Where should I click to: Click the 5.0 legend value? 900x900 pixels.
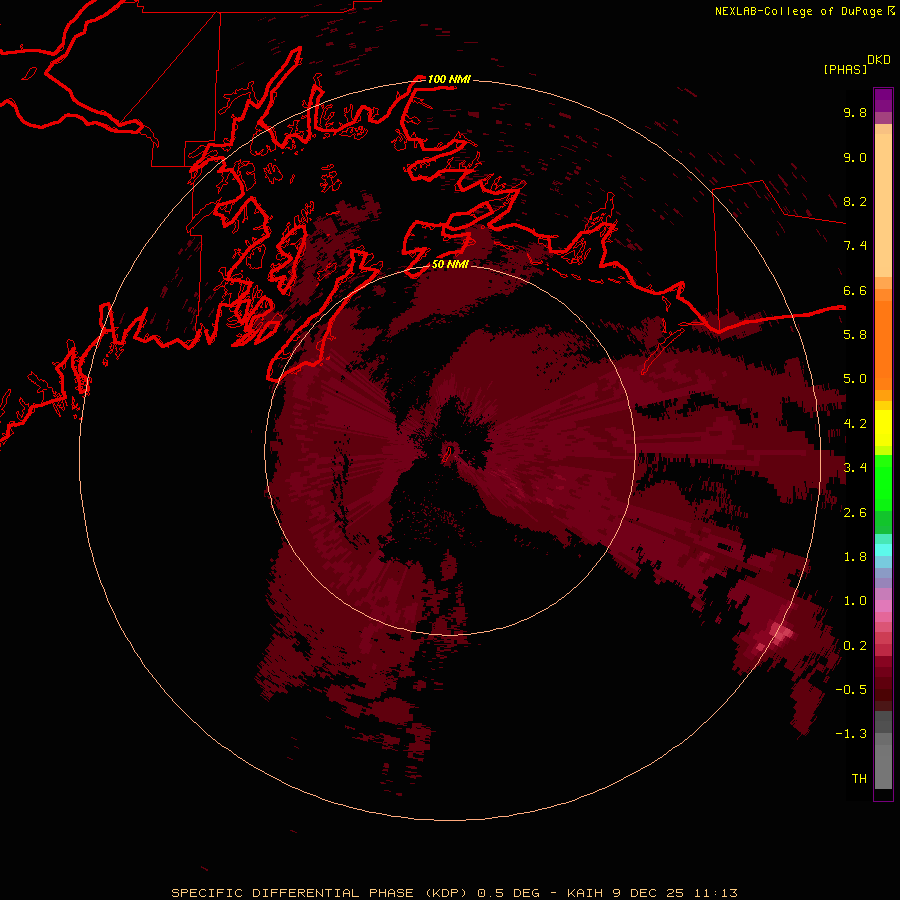point(855,379)
